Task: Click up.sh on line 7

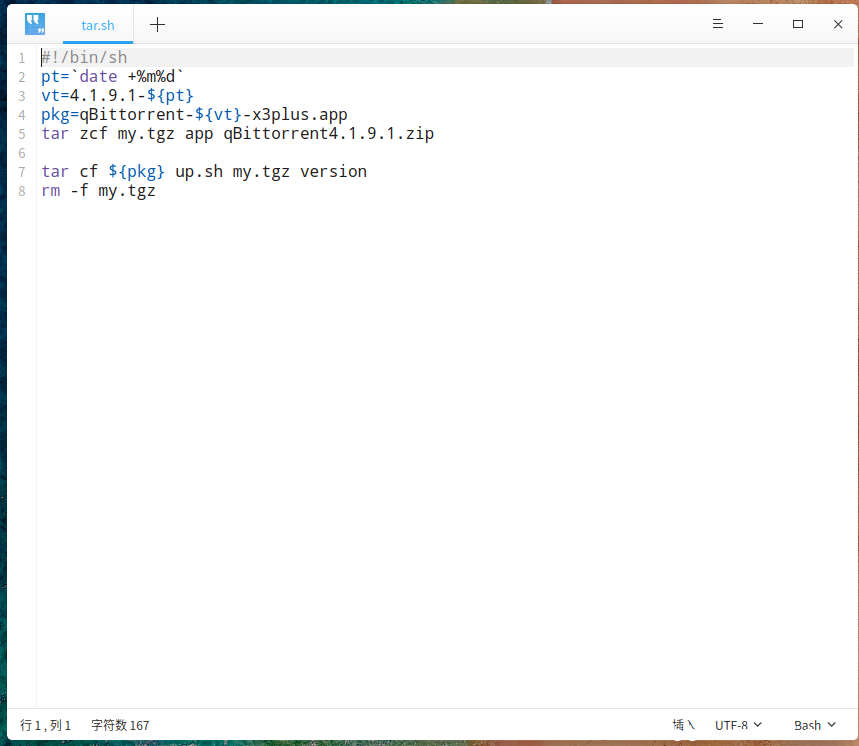Action: tap(199, 172)
